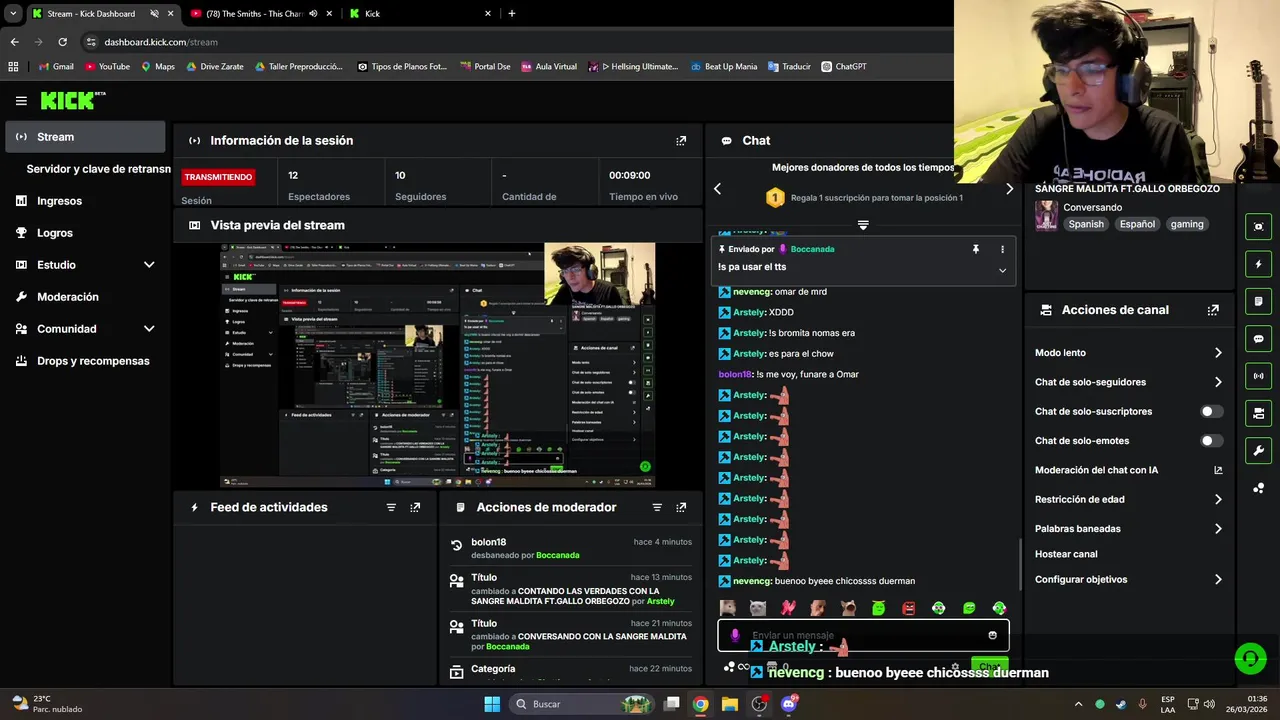1280x720 pixels.
Task: Switch to the Kick browser tab
Action: pos(420,14)
